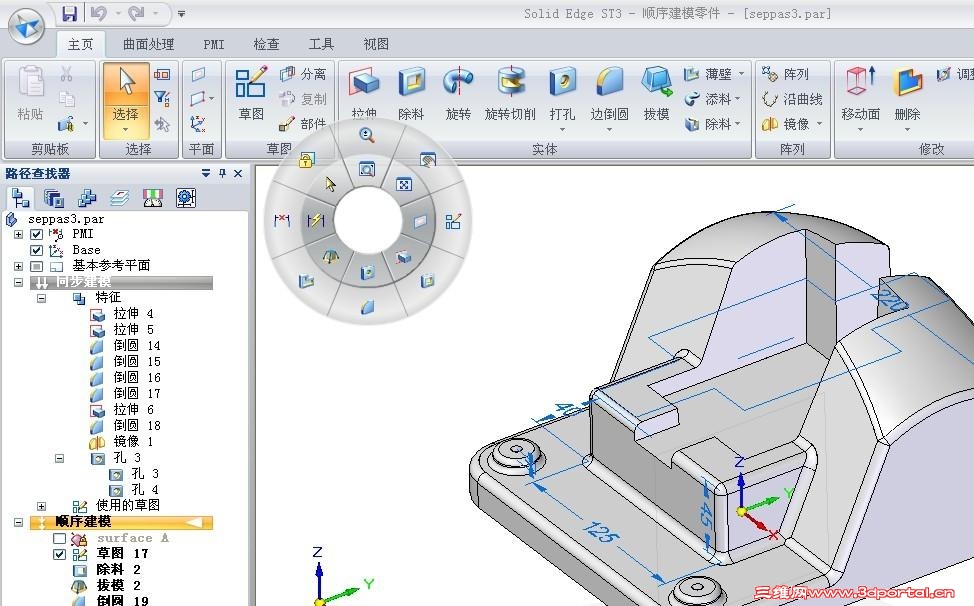The width and height of the screenshot is (974, 606).
Task: Select 拔模 2 in the ordered features
Action: tap(107, 586)
